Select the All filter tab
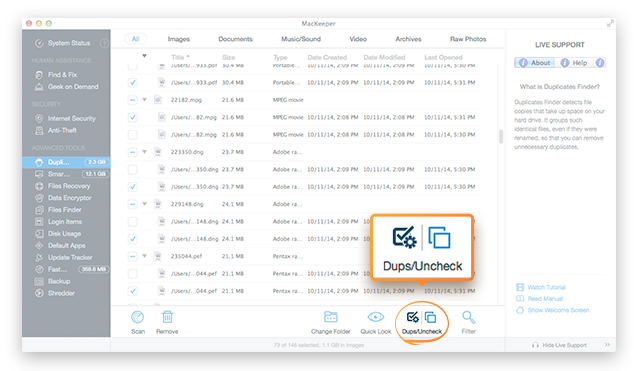 pos(135,39)
